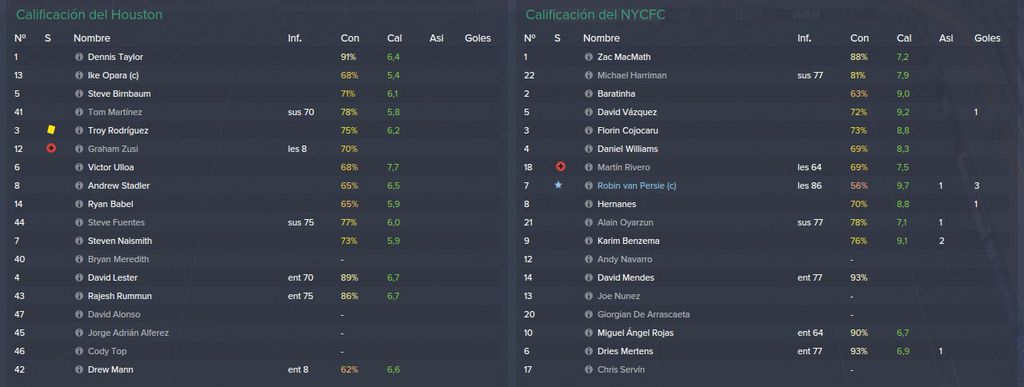Click info icon next to Drew Mann
The image size is (1024, 387).
point(79,369)
